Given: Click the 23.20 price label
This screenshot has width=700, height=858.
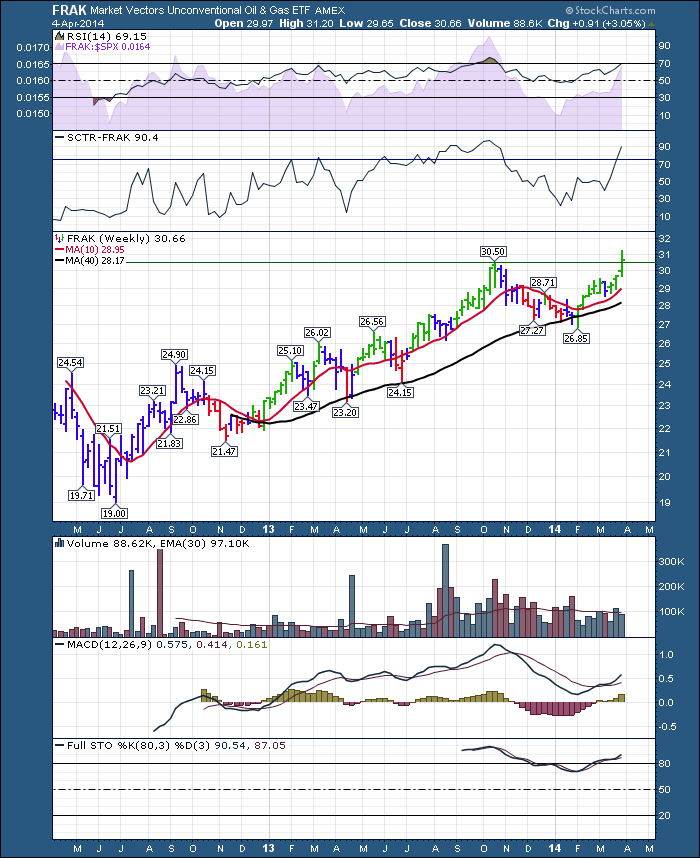Looking at the screenshot, I should [x=345, y=412].
